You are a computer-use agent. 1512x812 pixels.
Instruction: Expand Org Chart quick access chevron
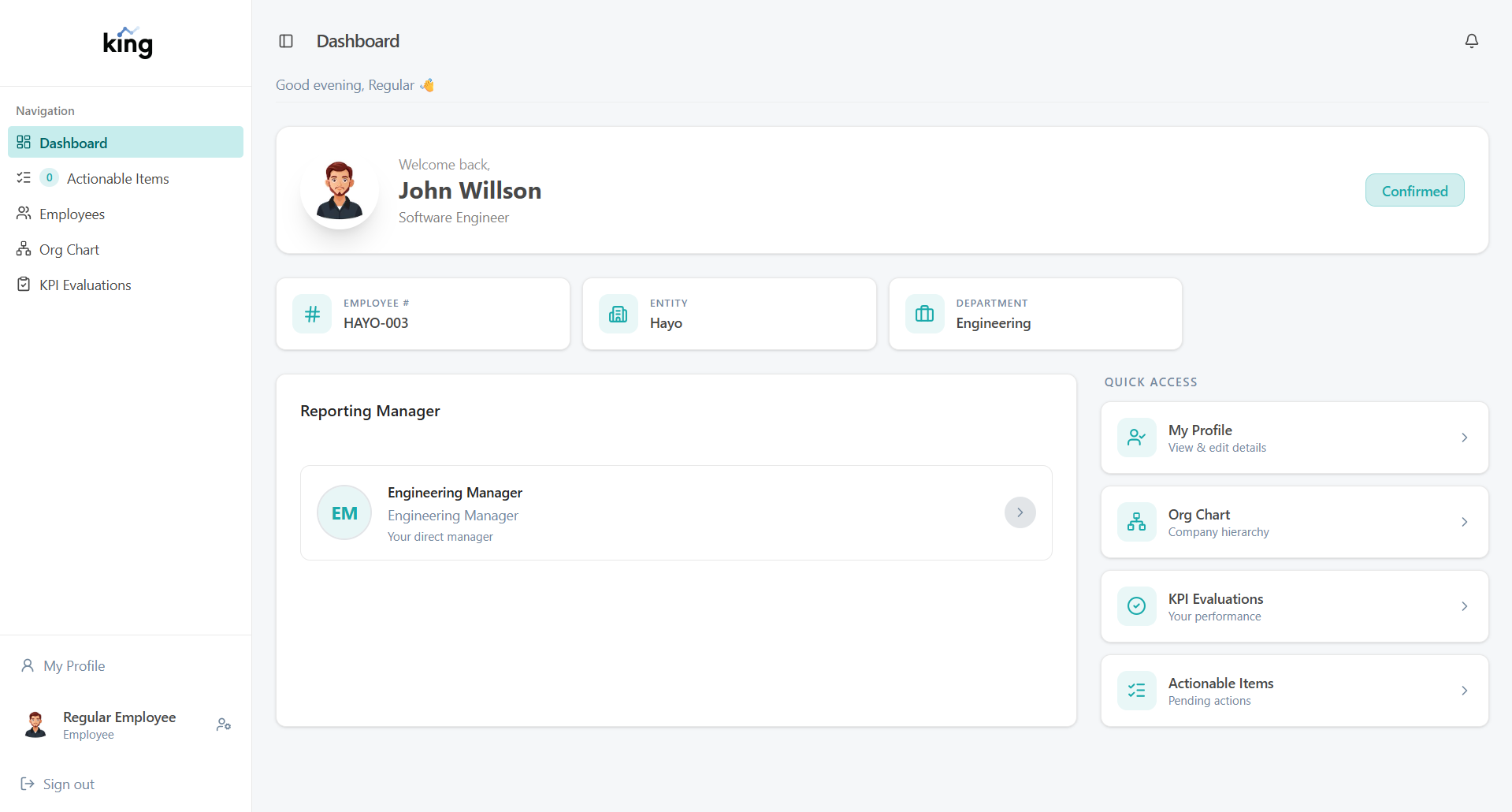coord(1464,522)
